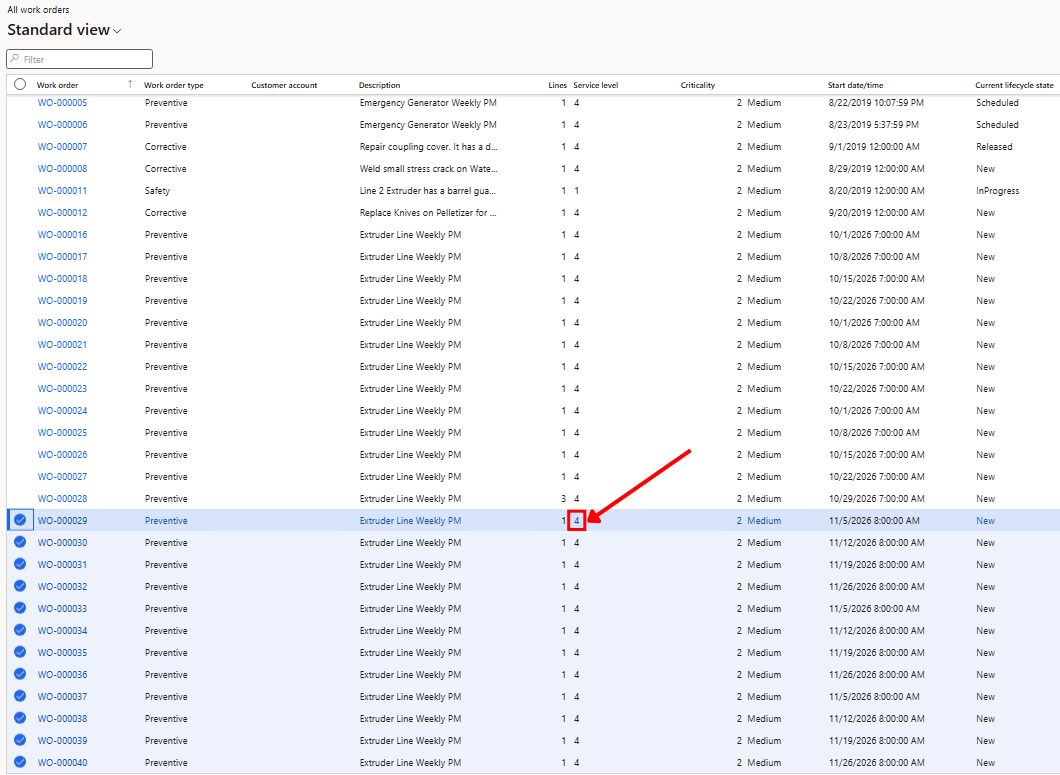The width and height of the screenshot is (1060, 775).
Task: Open the Customer account column header
Action: pyautogui.click(x=284, y=85)
